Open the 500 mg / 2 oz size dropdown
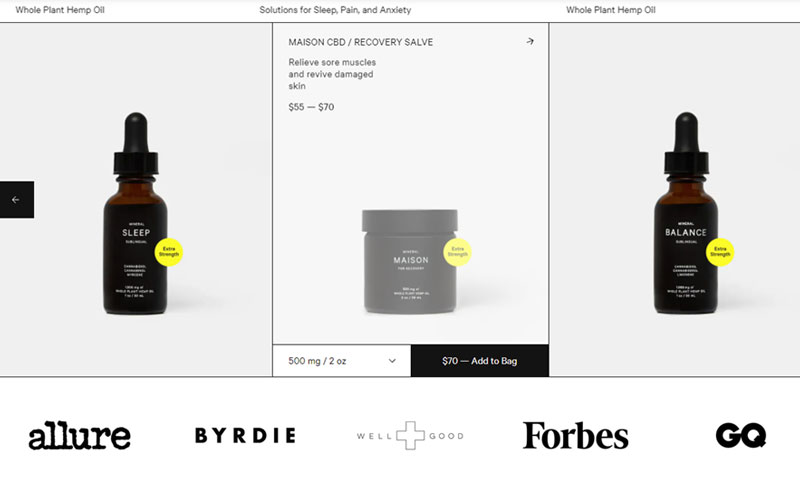Image resolution: width=800 pixels, height=487 pixels. [342, 361]
